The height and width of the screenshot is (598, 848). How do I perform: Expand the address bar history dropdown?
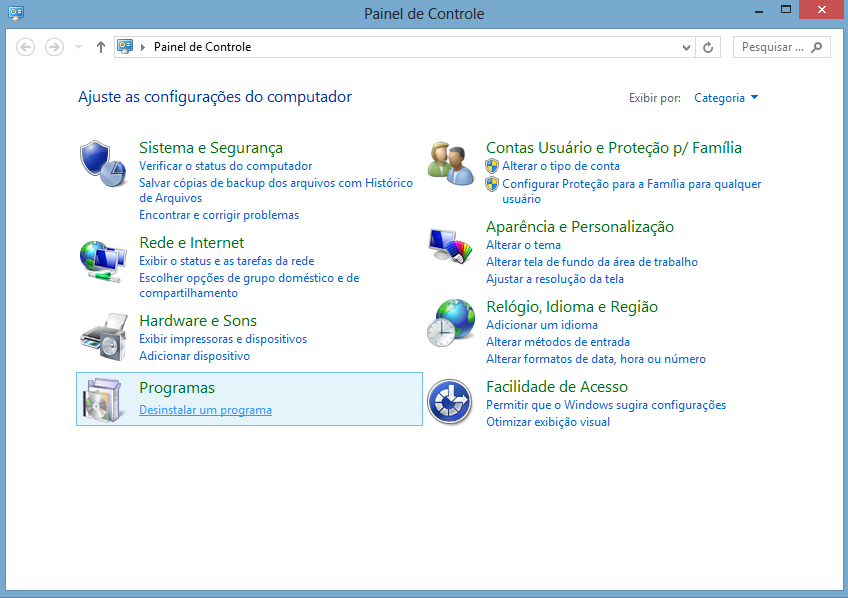tap(686, 48)
